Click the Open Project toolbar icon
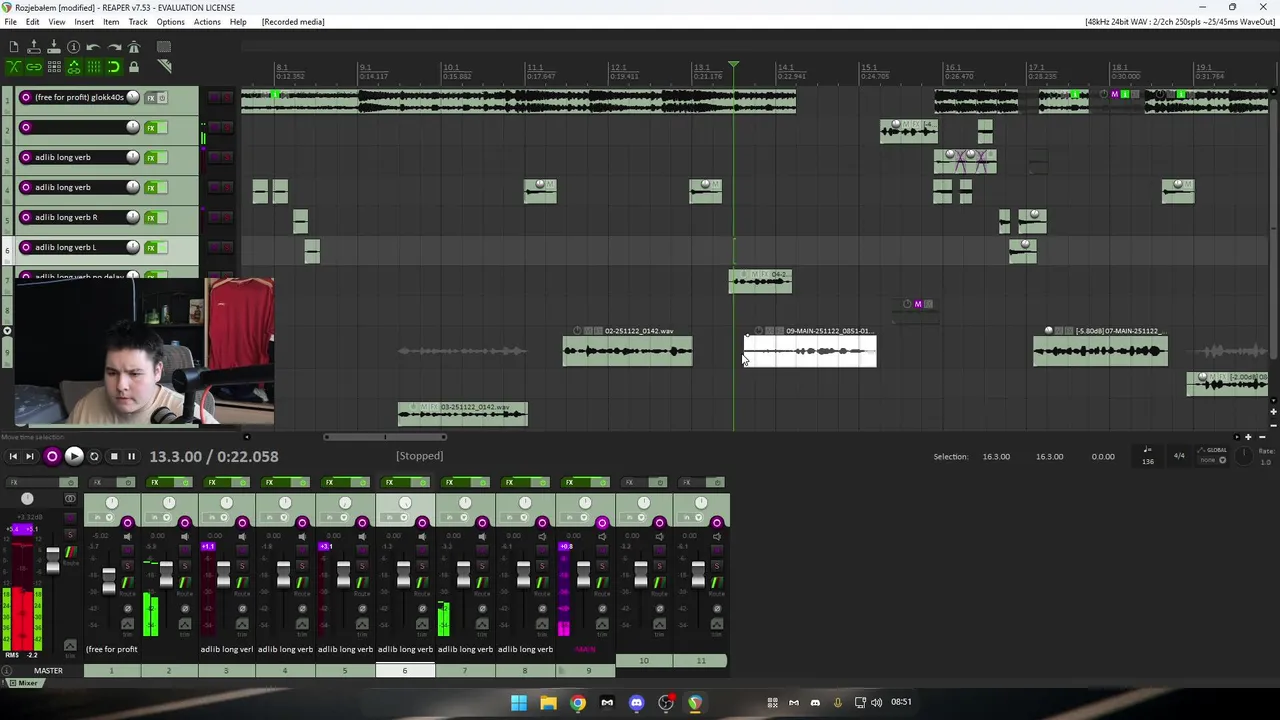This screenshot has width=1280, height=720. [x=34, y=47]
